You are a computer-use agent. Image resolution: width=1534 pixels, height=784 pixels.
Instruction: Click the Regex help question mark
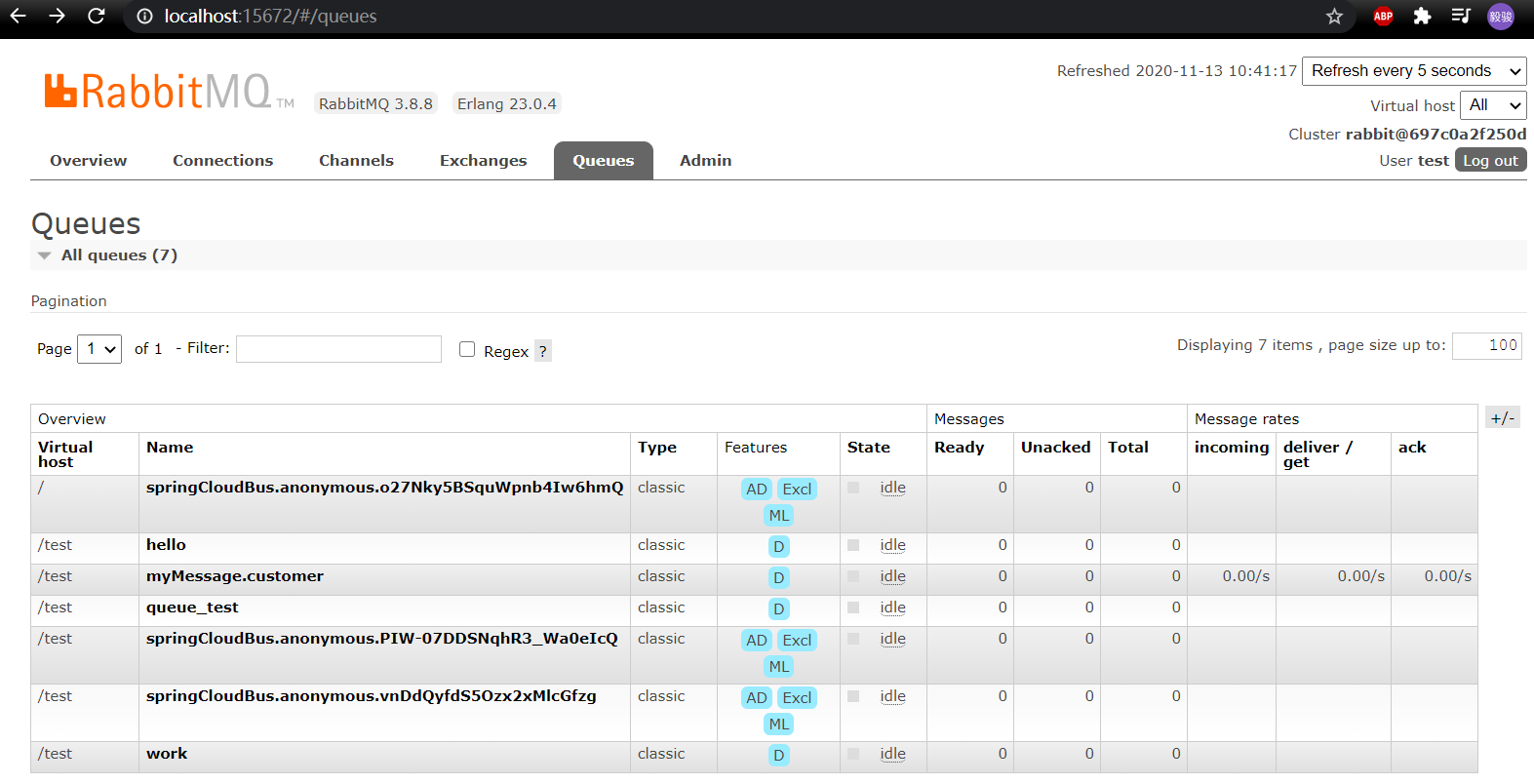[543, 351]
